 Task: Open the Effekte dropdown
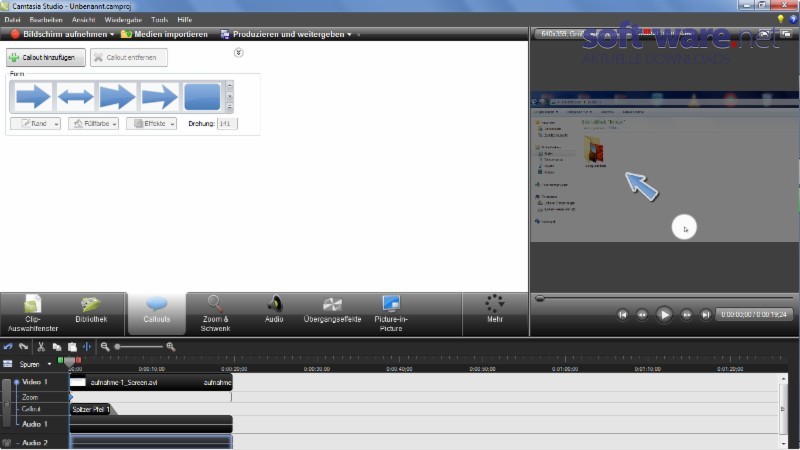tap(152, 123)
